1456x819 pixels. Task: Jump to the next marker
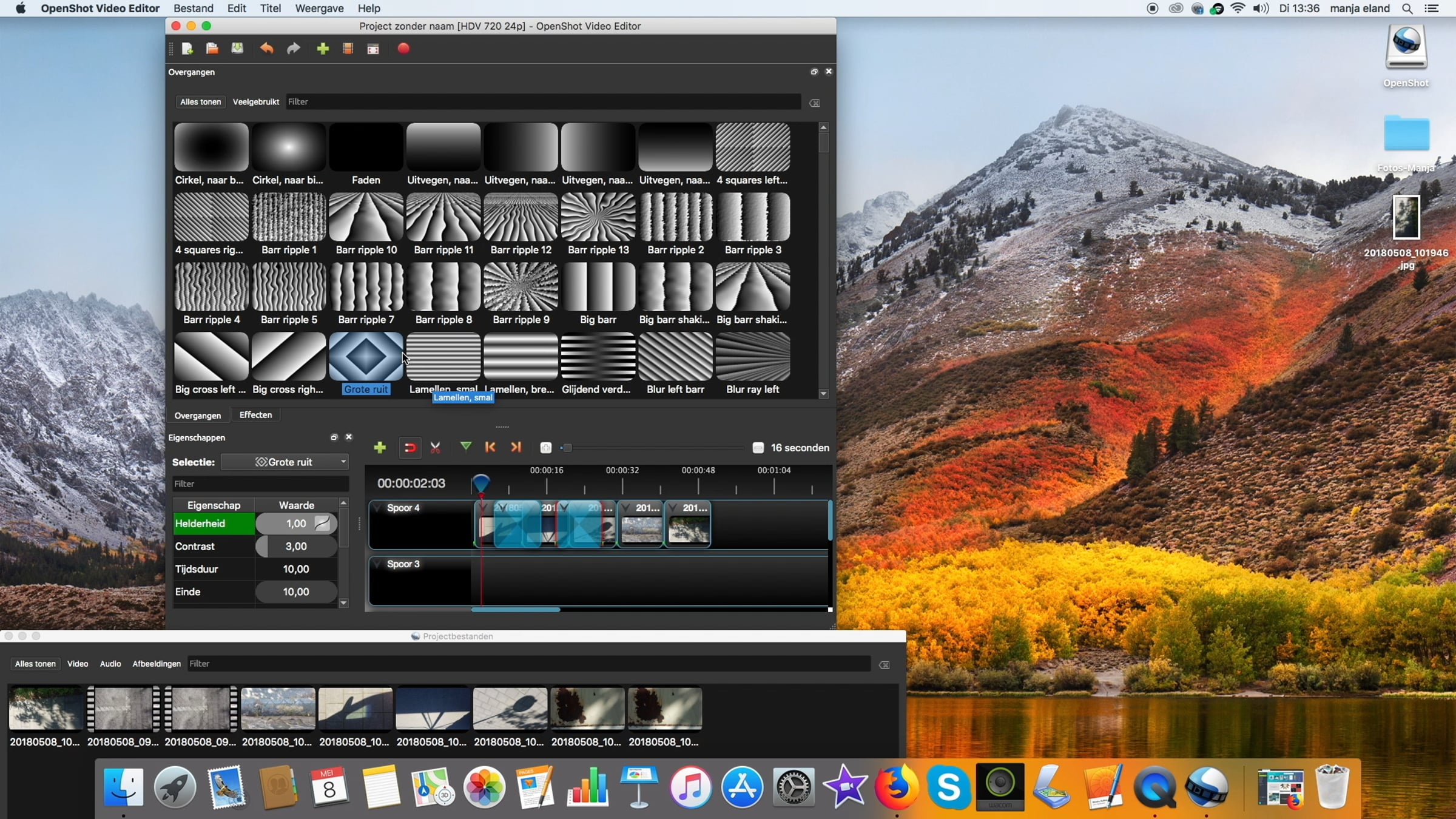point(516,447)
